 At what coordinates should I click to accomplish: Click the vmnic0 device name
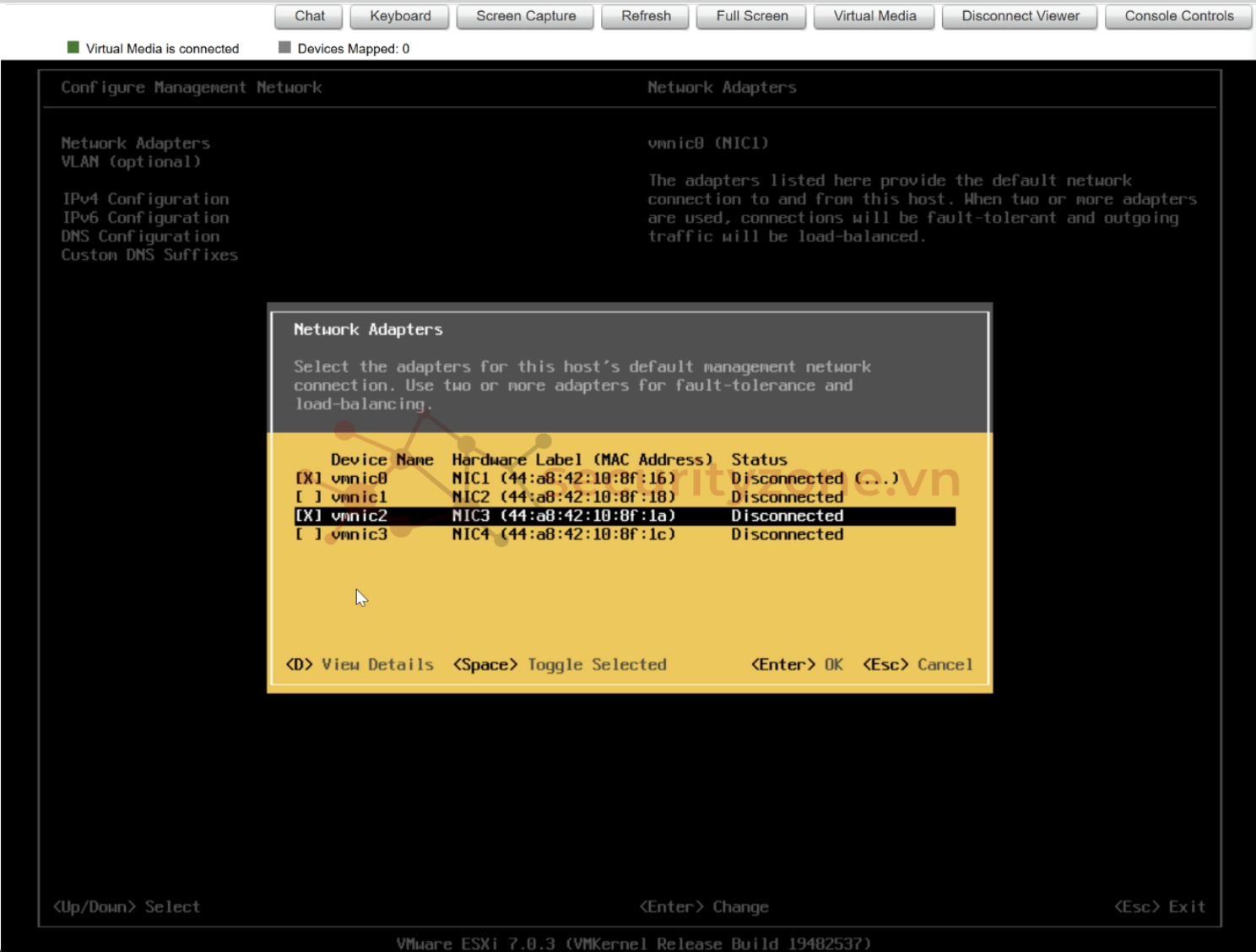coord(359,479)
